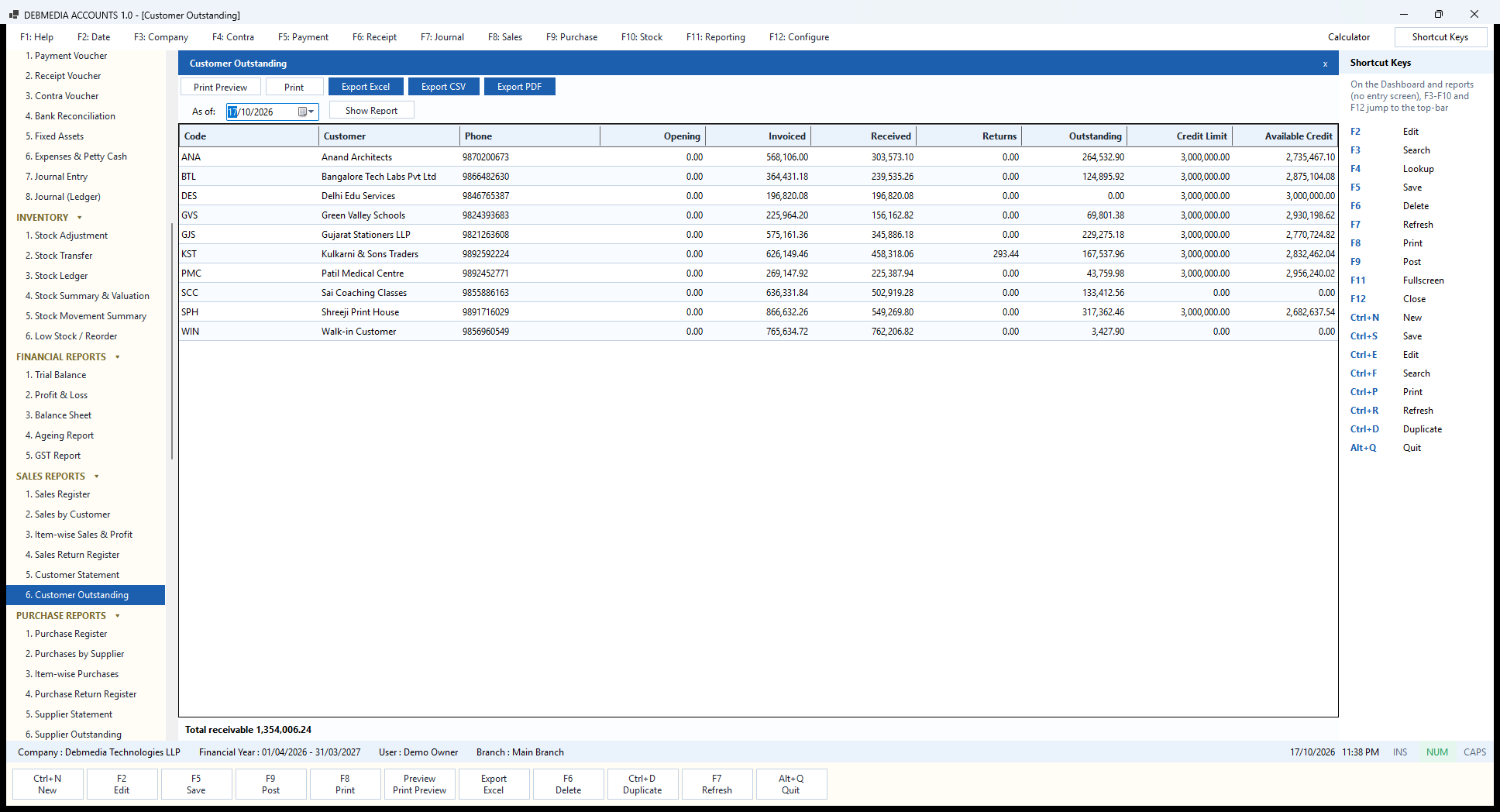The height and width of the screenshot is (812, 1500).
Task: Click the Walk-in Customer row
Action: pyautogui.click(x=758, y=332)
